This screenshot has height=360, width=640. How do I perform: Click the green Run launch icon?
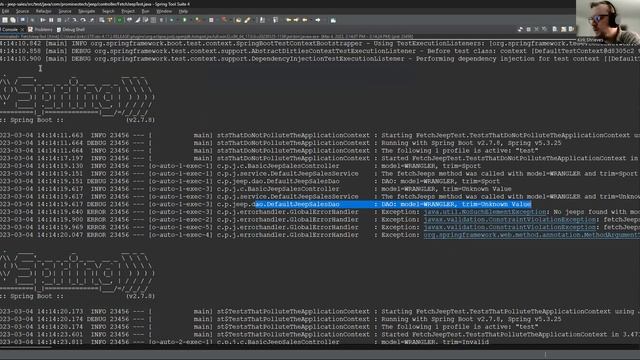pyautogui.click(x=184, y=20)
